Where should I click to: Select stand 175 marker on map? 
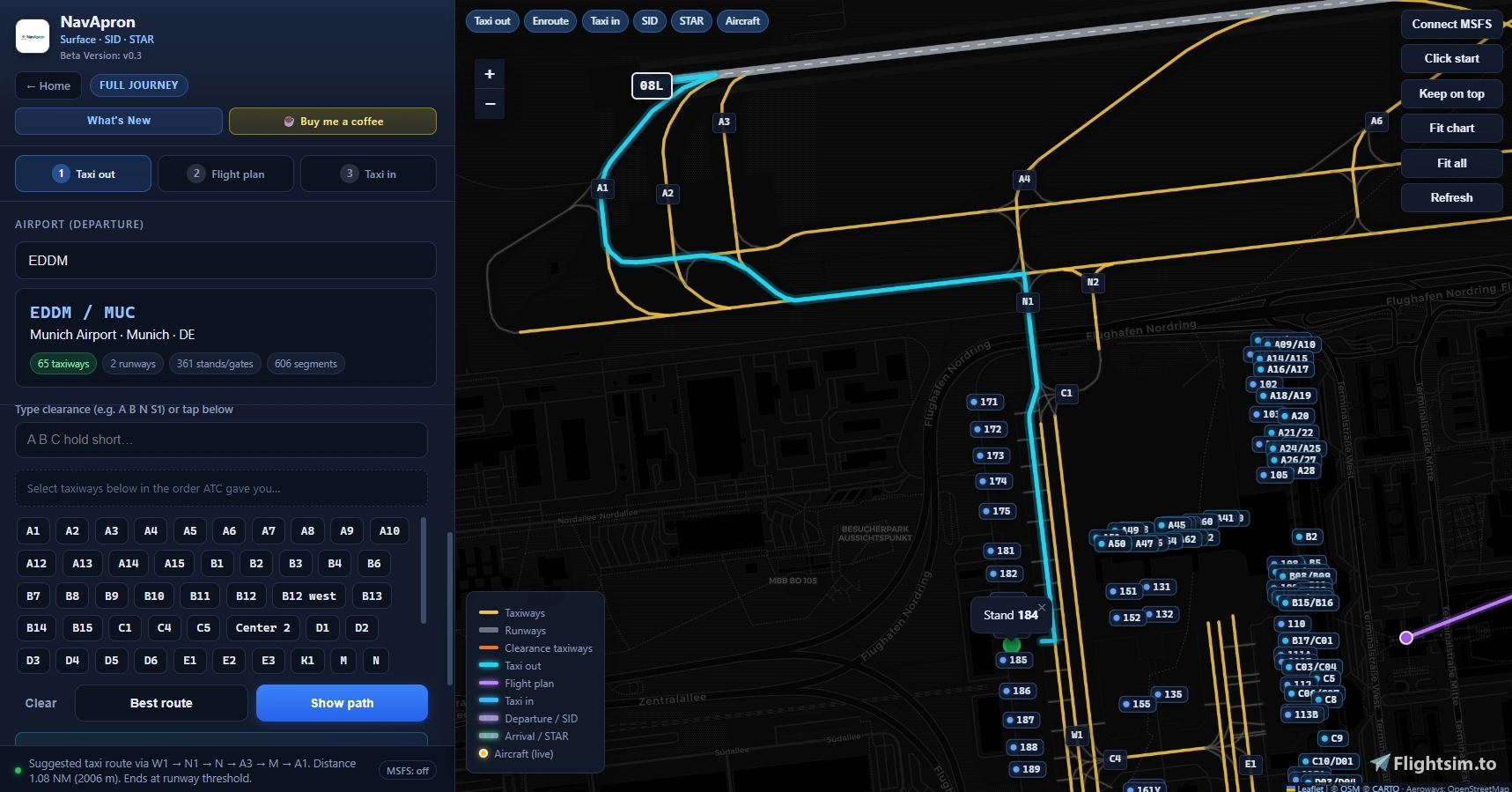point(997,511)
